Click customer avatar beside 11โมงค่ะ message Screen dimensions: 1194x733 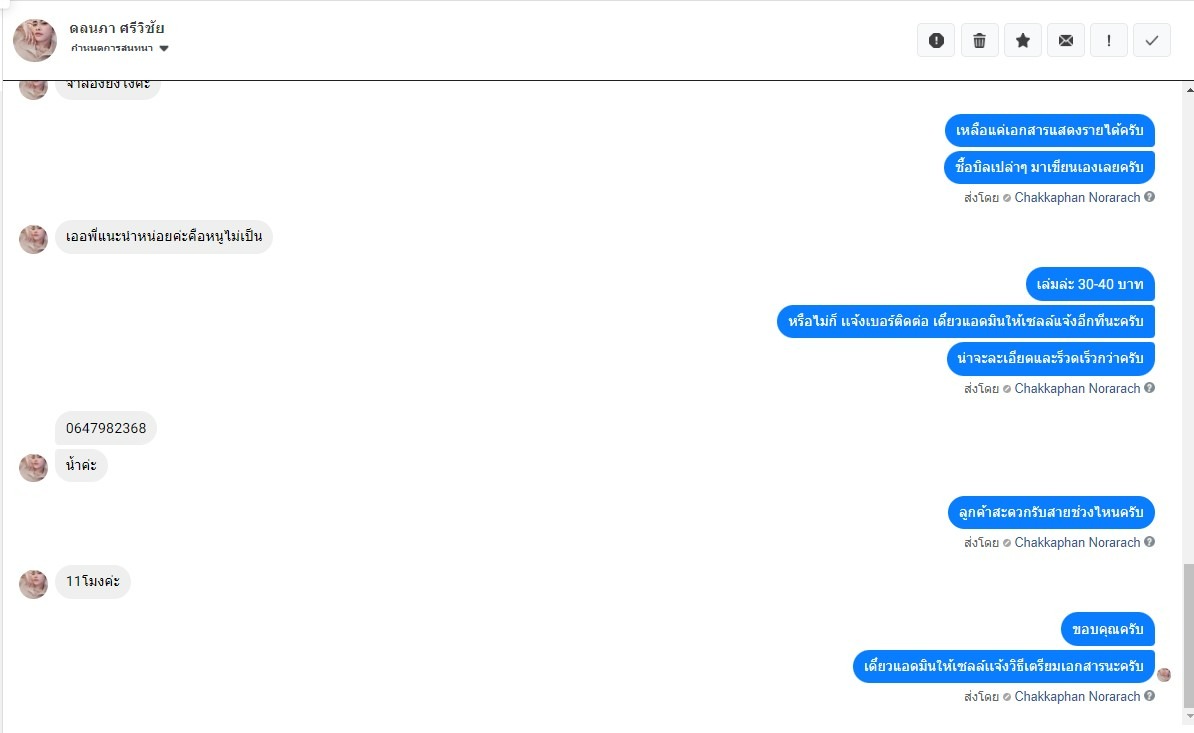tap(34, 584)
